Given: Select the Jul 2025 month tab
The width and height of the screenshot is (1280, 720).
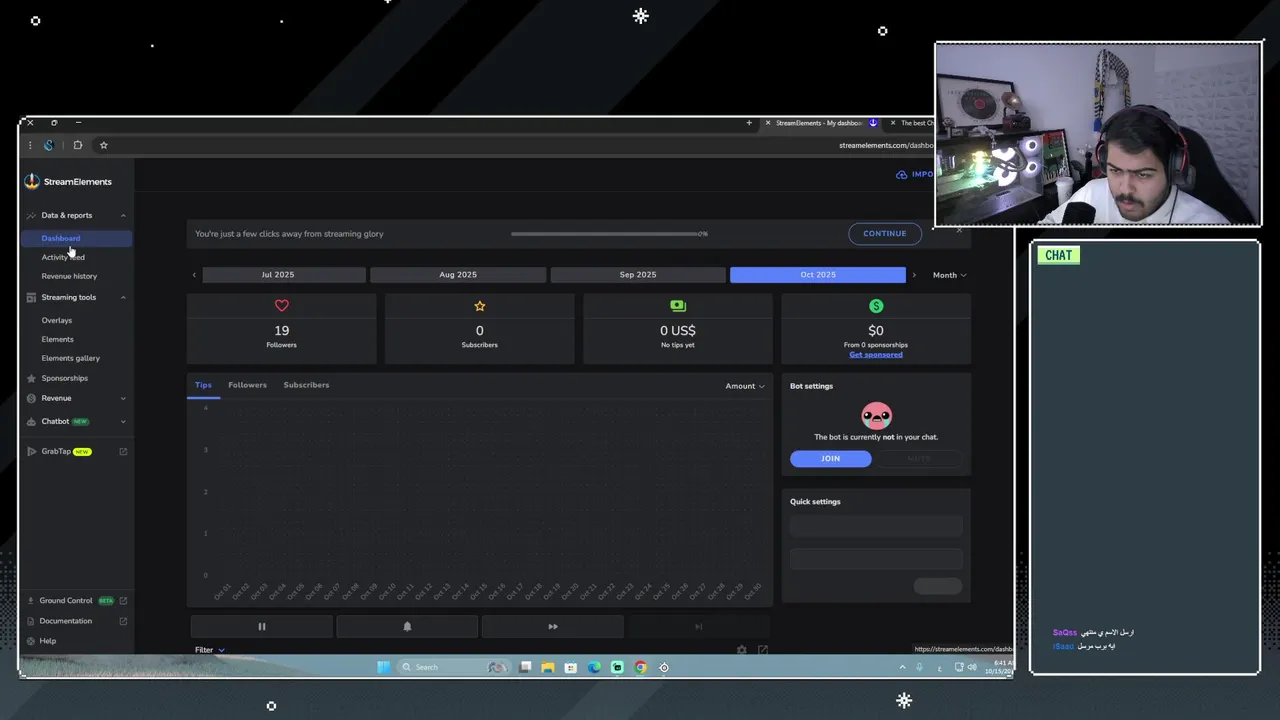Looking at the screenshot, I should coord(284,275).
